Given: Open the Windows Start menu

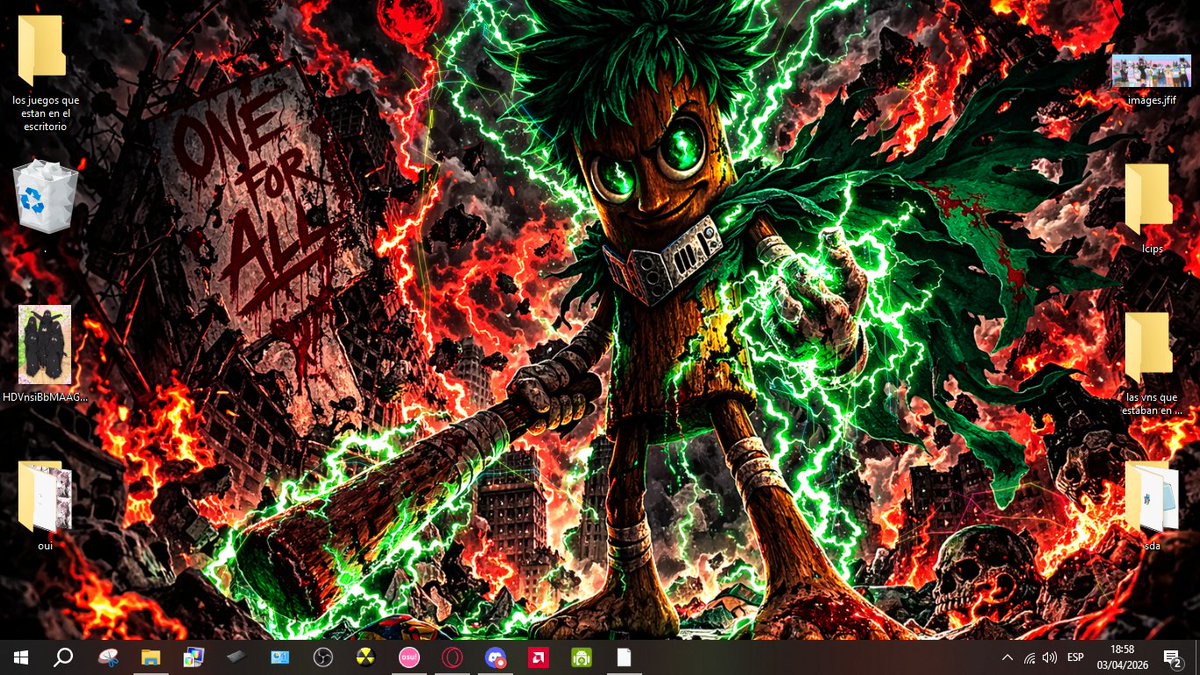Looking at the screenshot, I should (21, 657).
